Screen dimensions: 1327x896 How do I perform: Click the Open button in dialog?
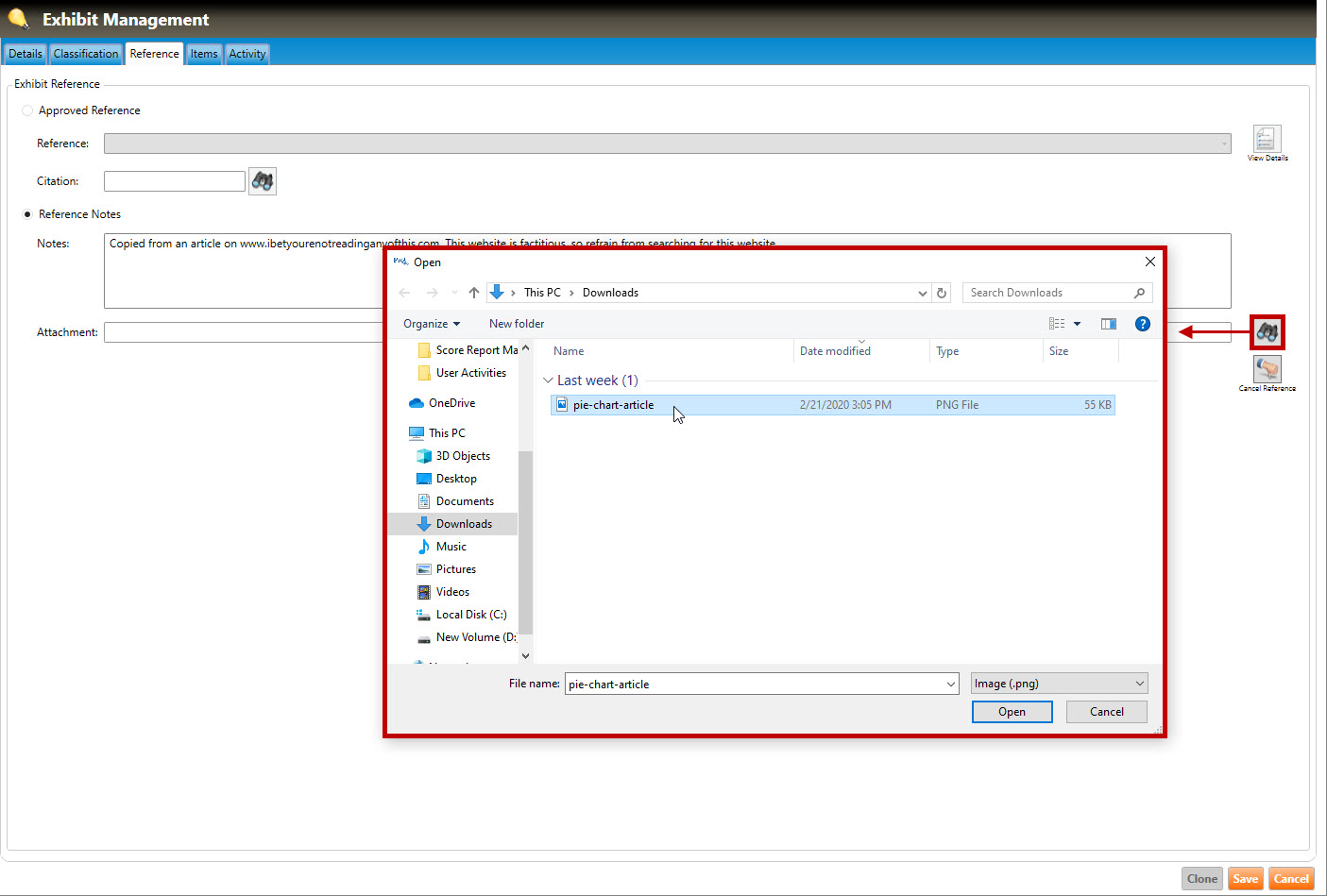coord(1012,712)
